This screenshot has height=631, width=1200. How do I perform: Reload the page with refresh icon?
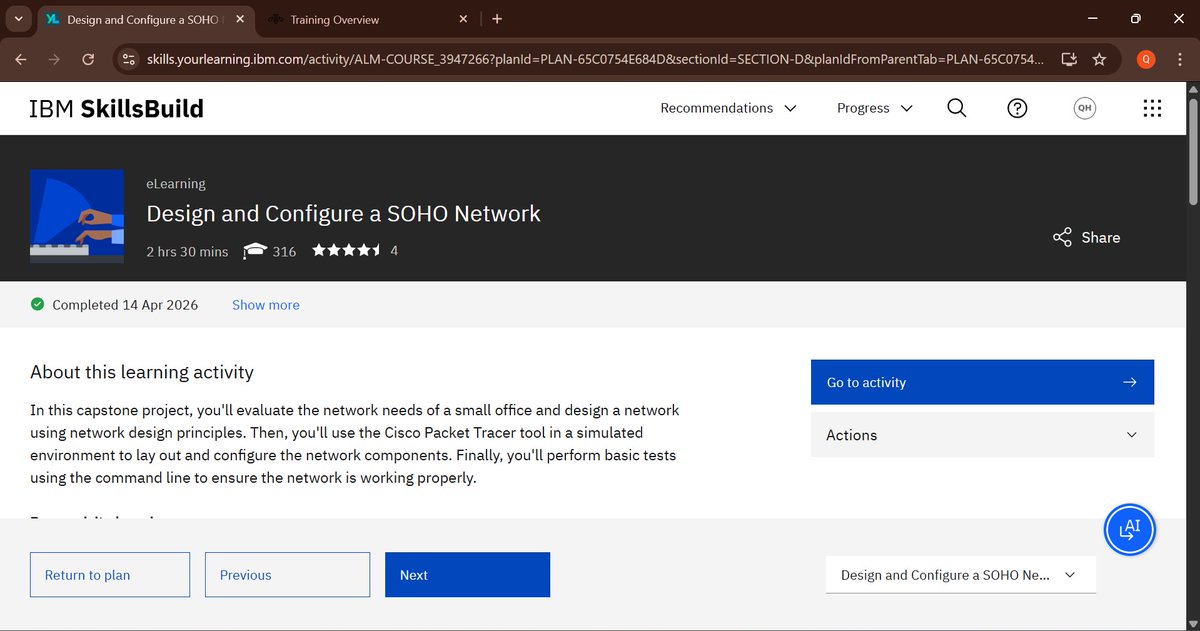(88, 59)
